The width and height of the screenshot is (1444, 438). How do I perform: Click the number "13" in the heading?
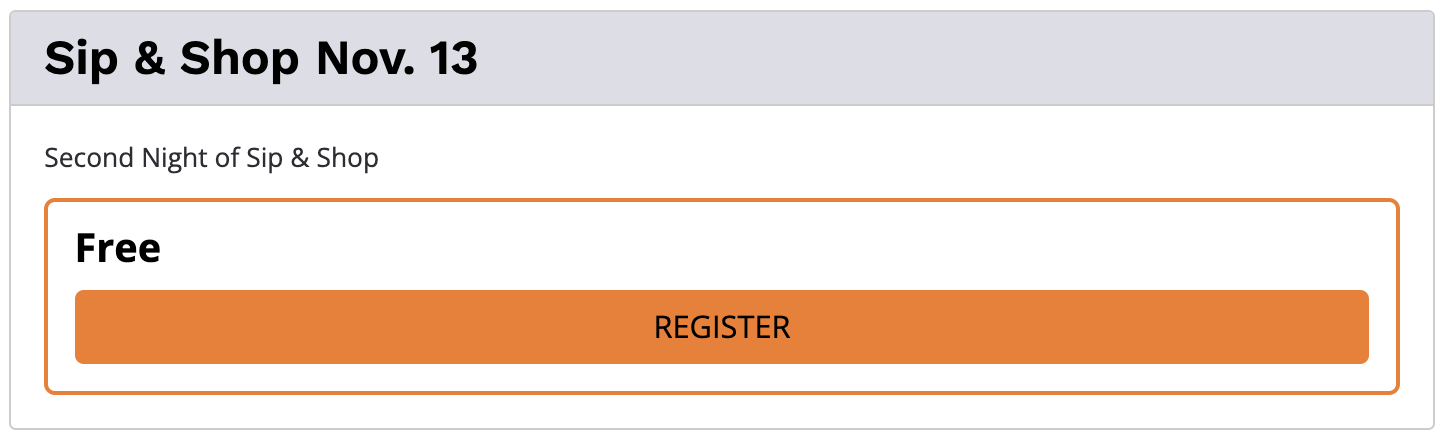(454, 60)
